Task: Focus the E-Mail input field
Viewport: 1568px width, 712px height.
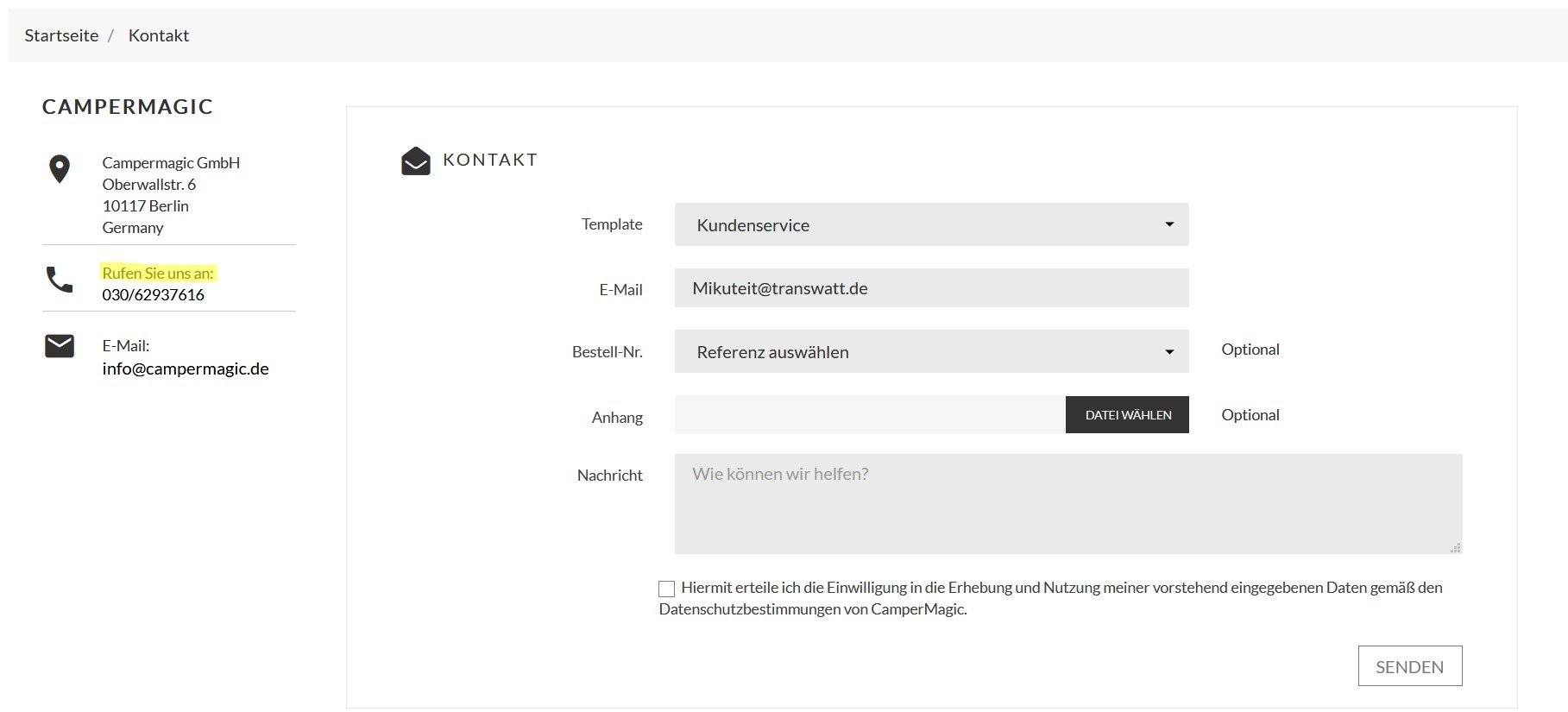Action: point(931,288)
